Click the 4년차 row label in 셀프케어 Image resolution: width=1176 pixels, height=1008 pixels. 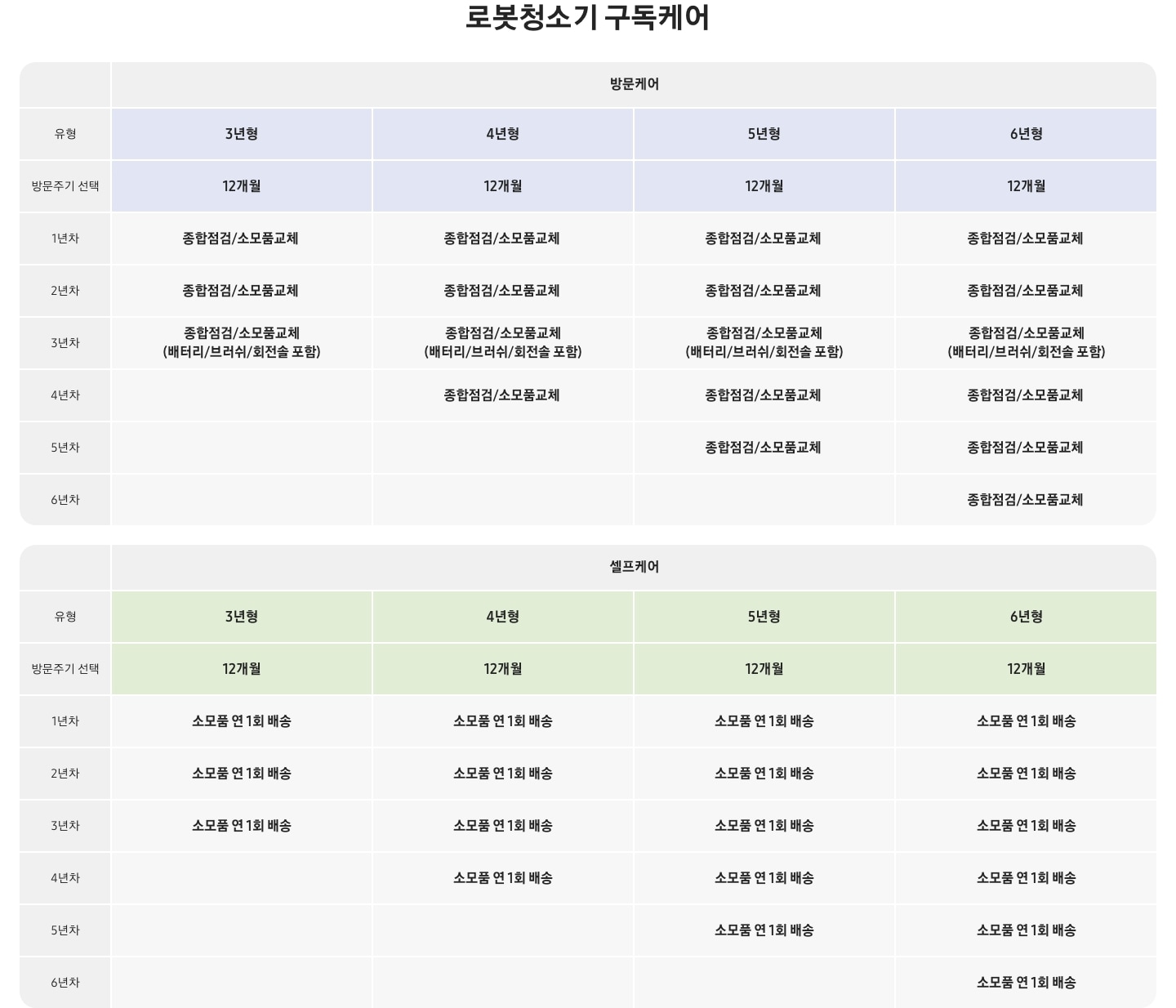(65, 878)
